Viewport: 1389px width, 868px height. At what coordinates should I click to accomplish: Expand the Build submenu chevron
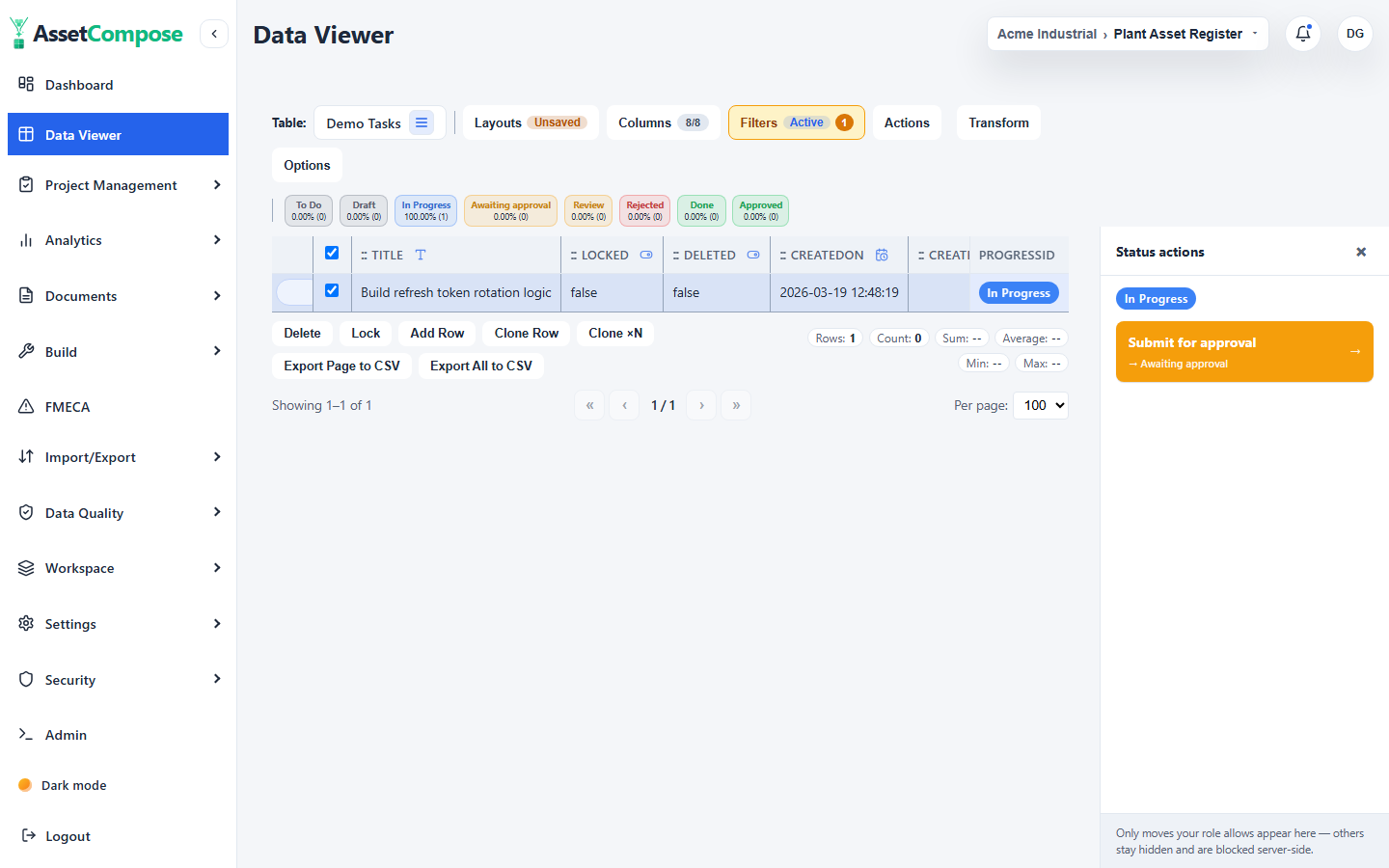217,350
